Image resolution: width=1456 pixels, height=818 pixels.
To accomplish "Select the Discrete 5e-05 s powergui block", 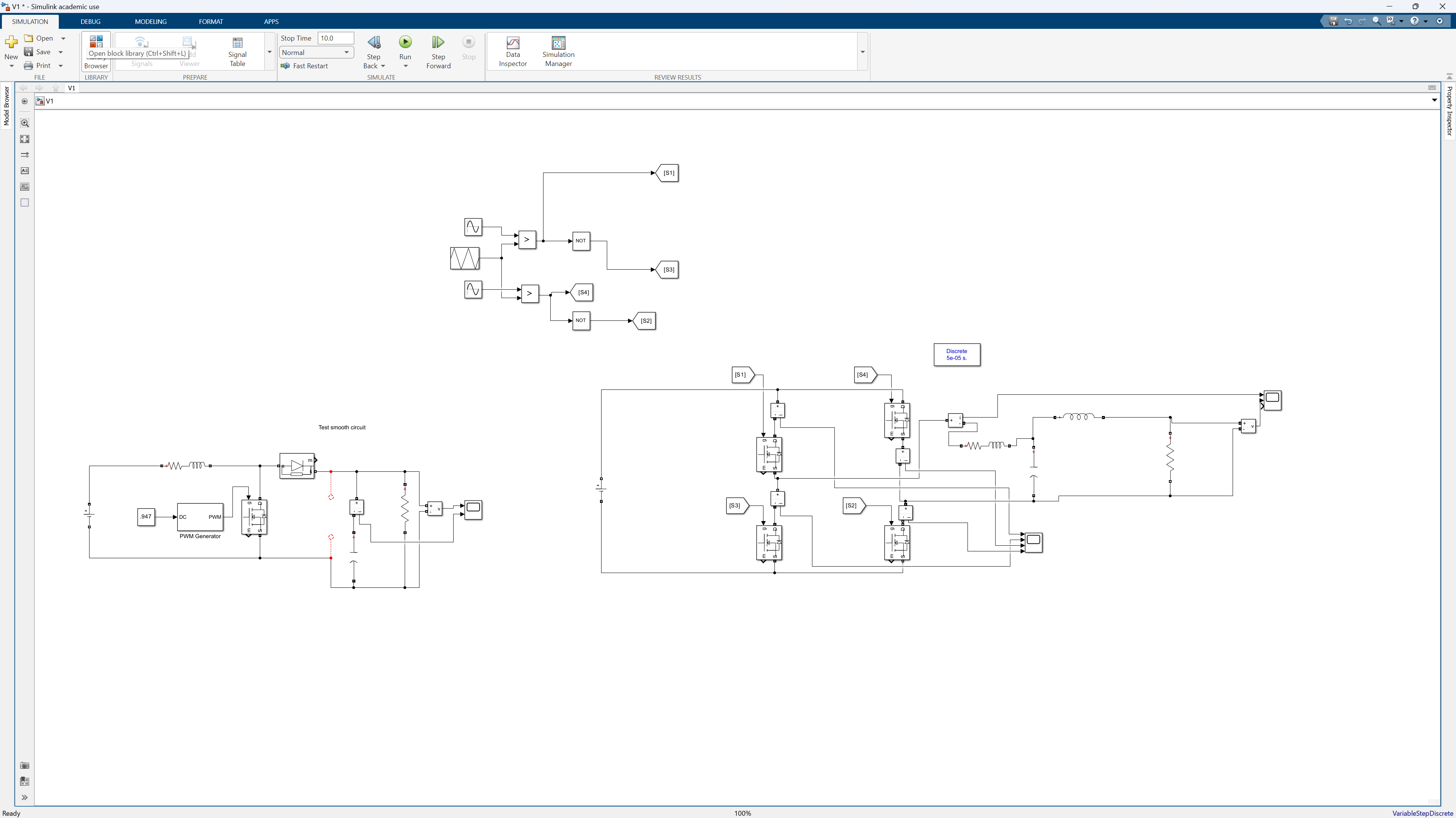I will 957,355.
